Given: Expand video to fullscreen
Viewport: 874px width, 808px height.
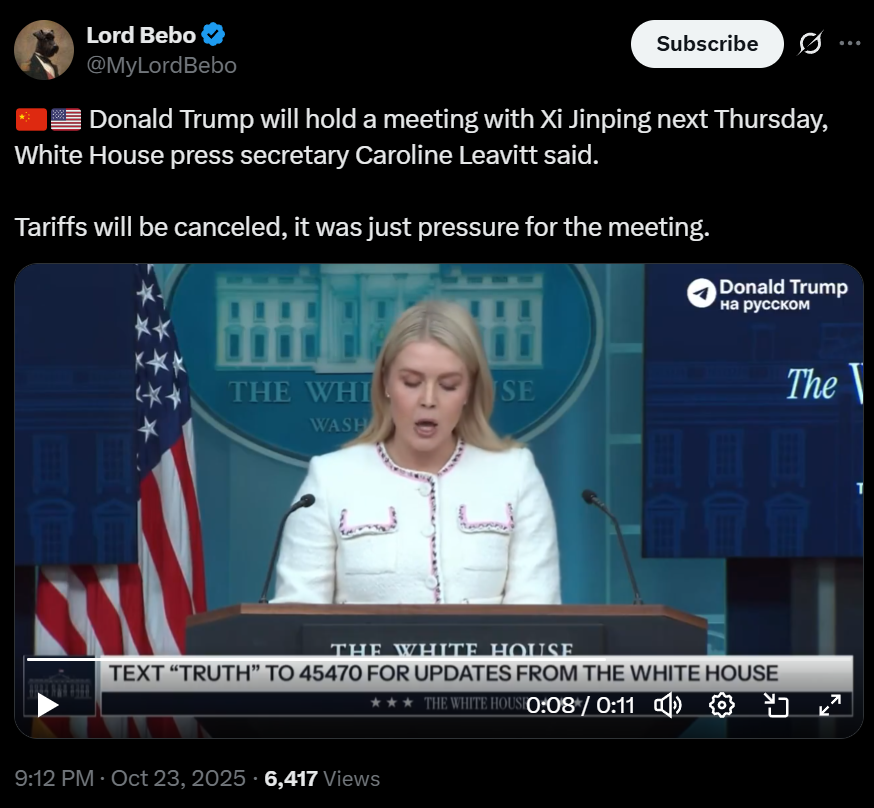Looking at the screenshot, I should coord(830,705).
